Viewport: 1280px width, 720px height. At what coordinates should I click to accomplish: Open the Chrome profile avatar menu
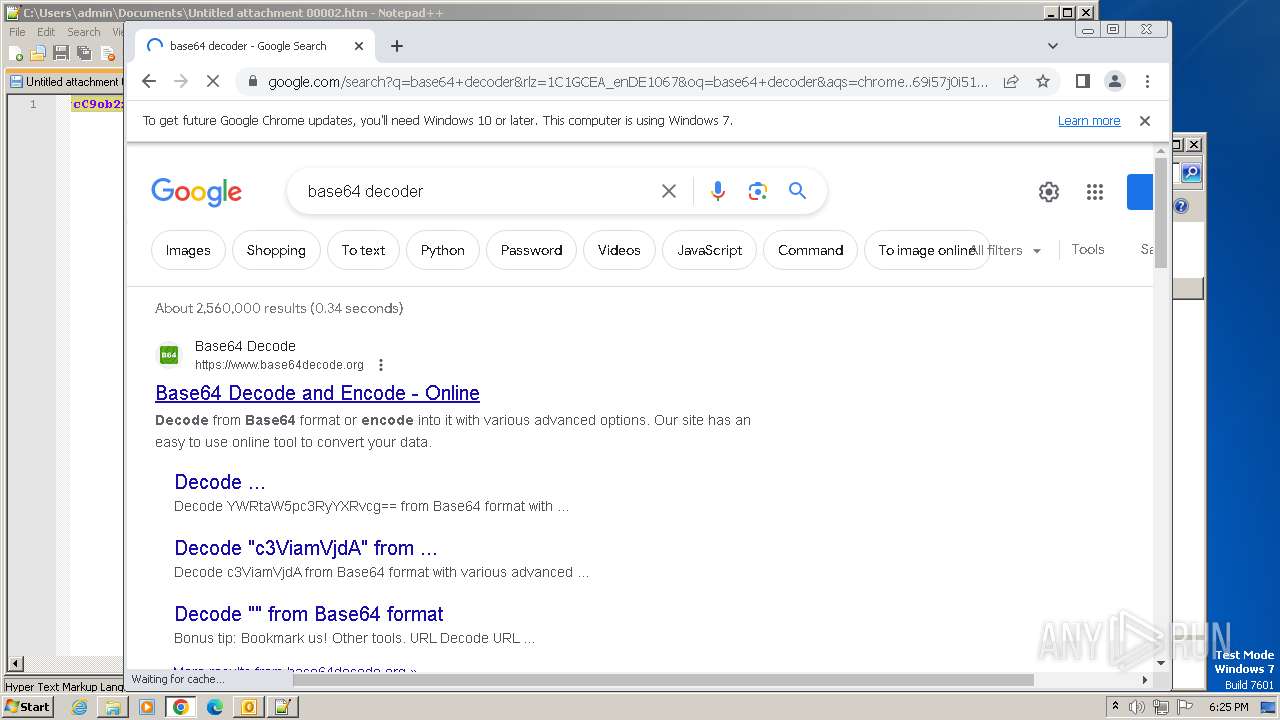click(1114, 81)
